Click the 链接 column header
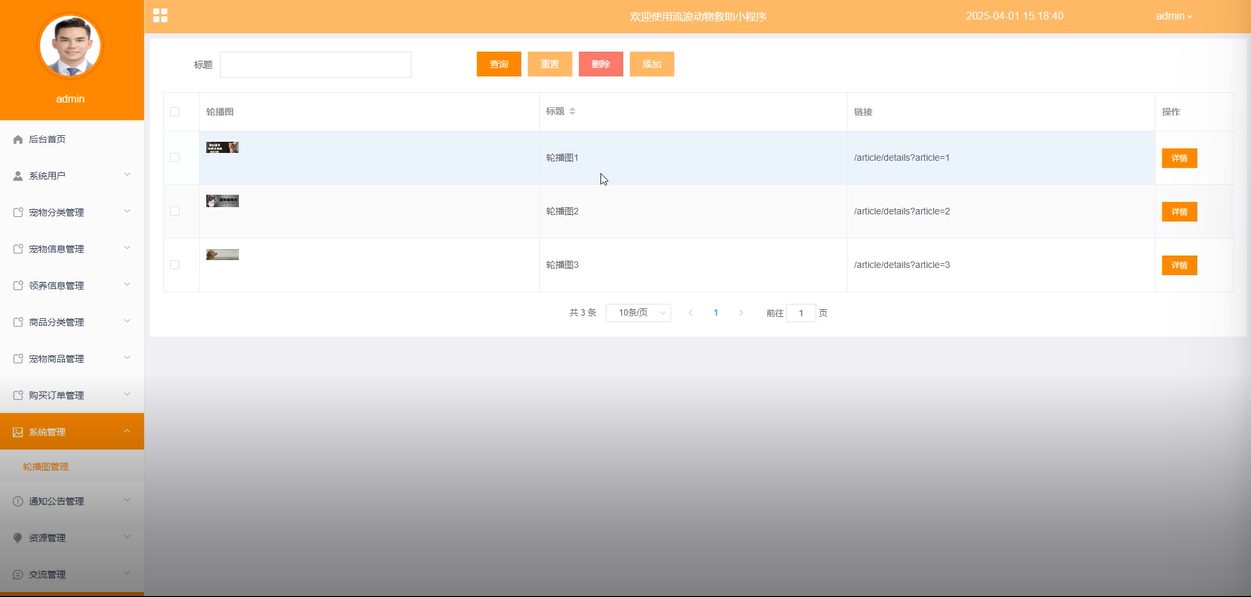The width and height of the screenshot is (1251, 597). click(863, 112)
